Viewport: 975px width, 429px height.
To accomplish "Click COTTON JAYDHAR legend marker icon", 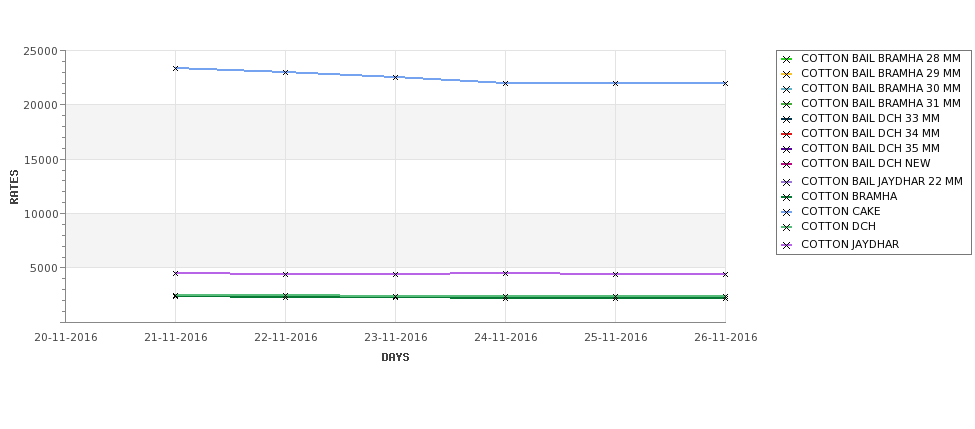I will click(x=787, y=245).
